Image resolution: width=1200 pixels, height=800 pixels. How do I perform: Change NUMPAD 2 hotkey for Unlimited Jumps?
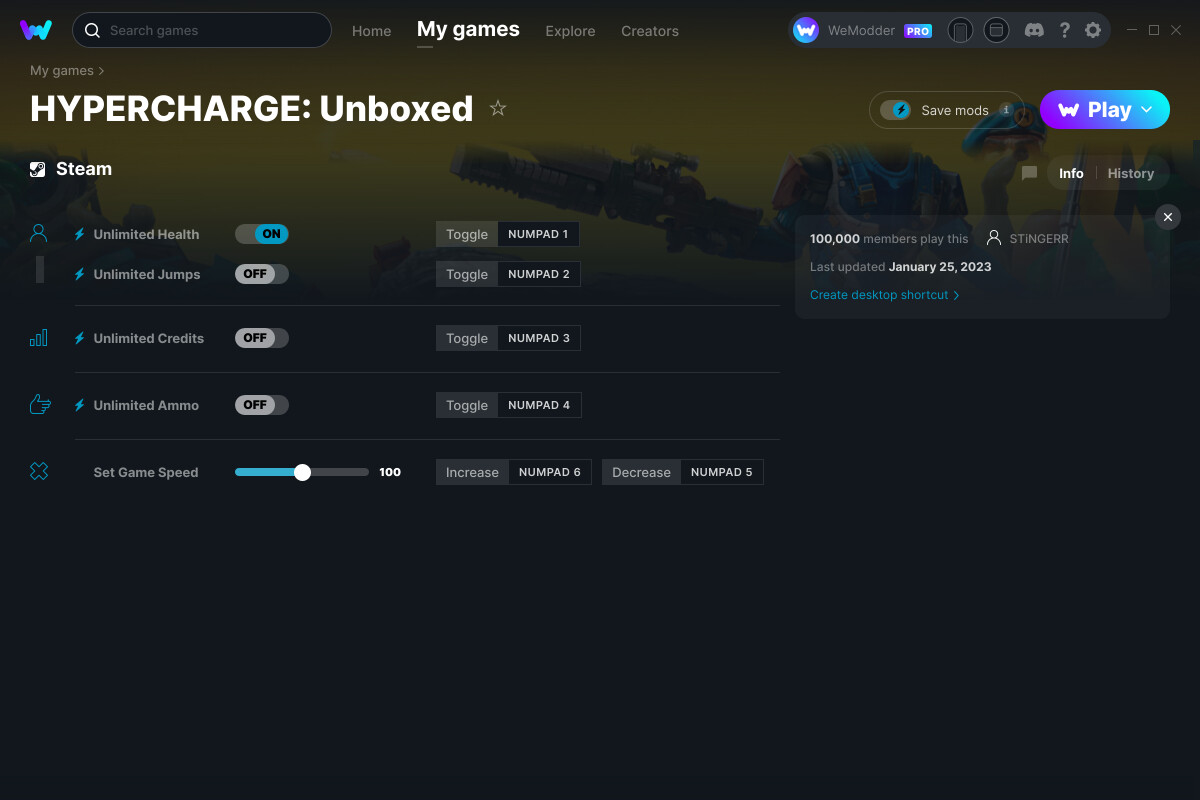(539, 274)
